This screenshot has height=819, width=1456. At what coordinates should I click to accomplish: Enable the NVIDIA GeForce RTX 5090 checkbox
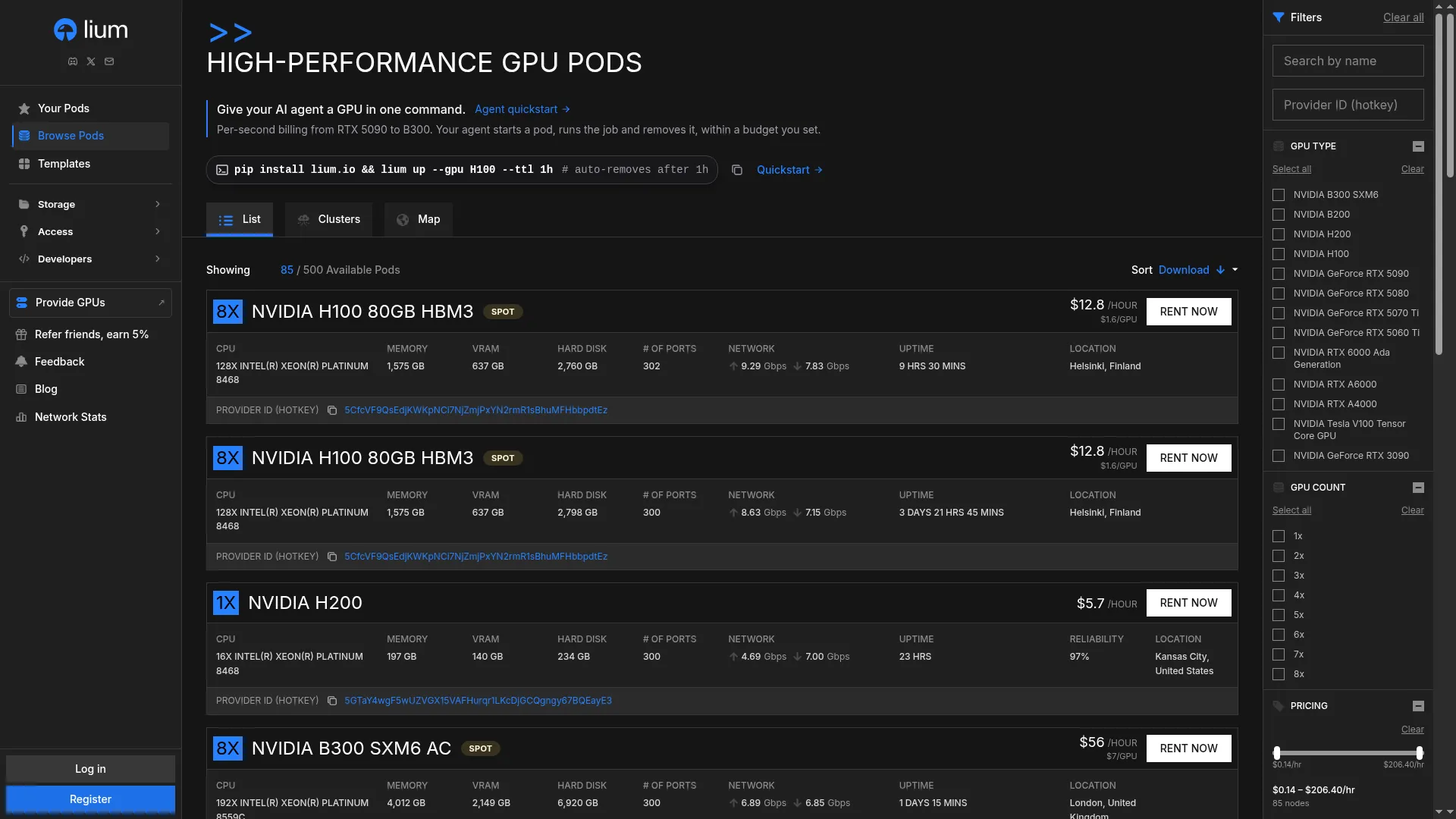[1279, 274]
